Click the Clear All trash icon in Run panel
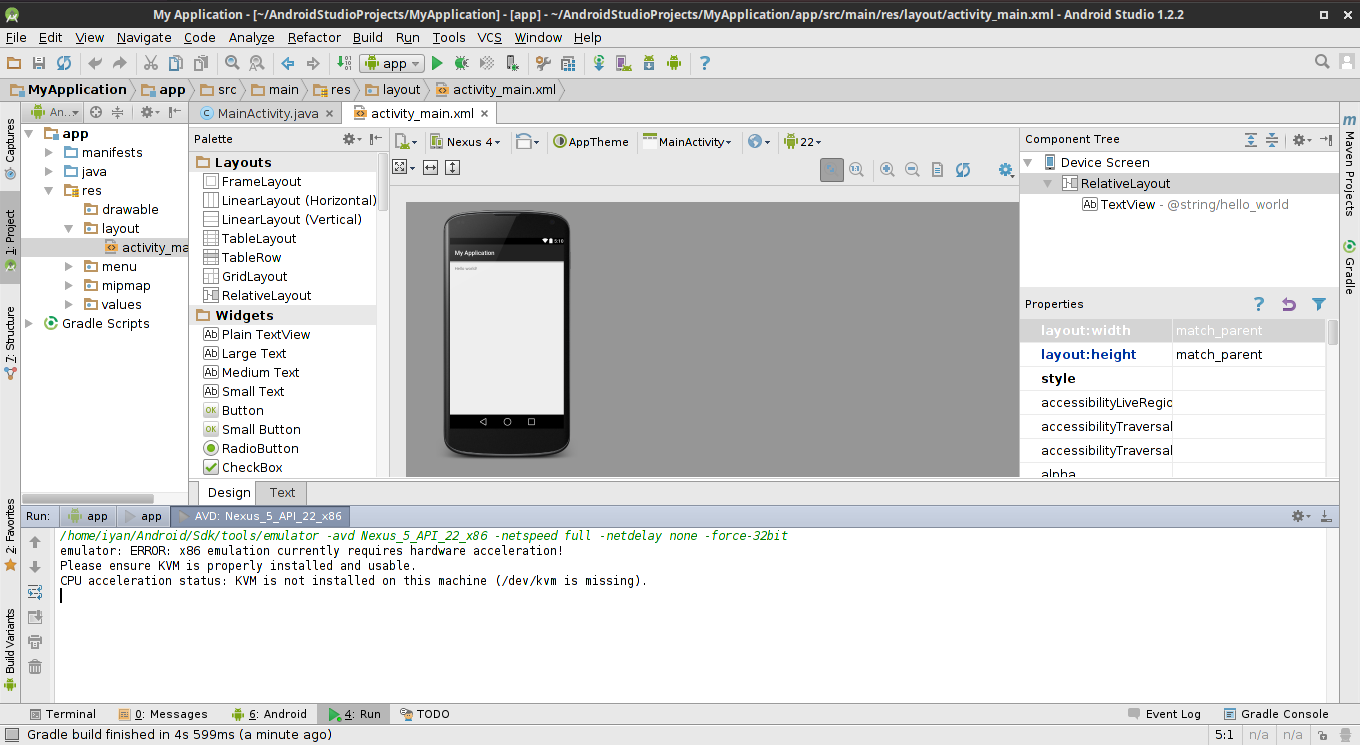1360x745 pixels. (35, 667)
